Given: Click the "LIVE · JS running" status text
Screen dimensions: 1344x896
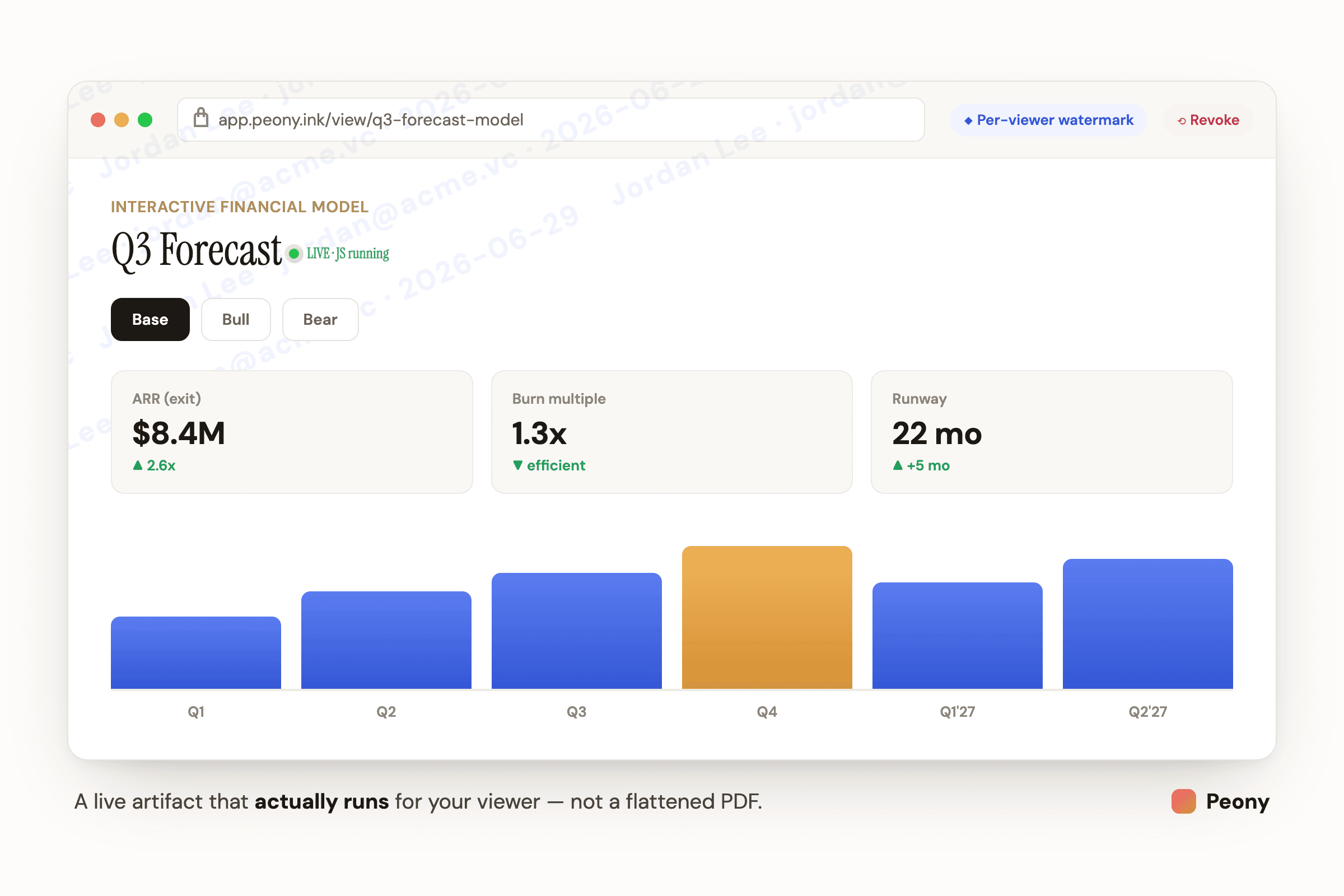Looking at the screenshot, I should pyautogui.click(x=348, y=254).
